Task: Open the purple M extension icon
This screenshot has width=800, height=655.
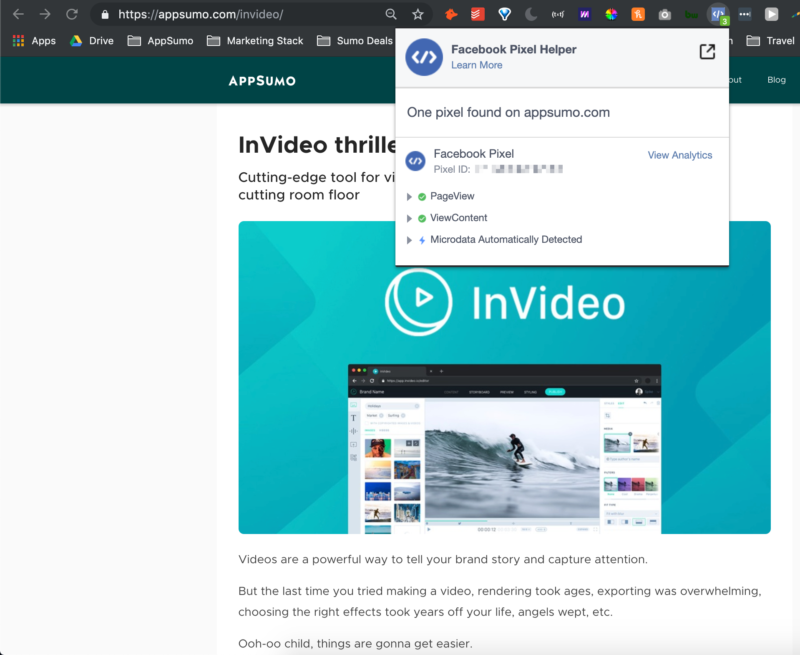Action: 584,14
